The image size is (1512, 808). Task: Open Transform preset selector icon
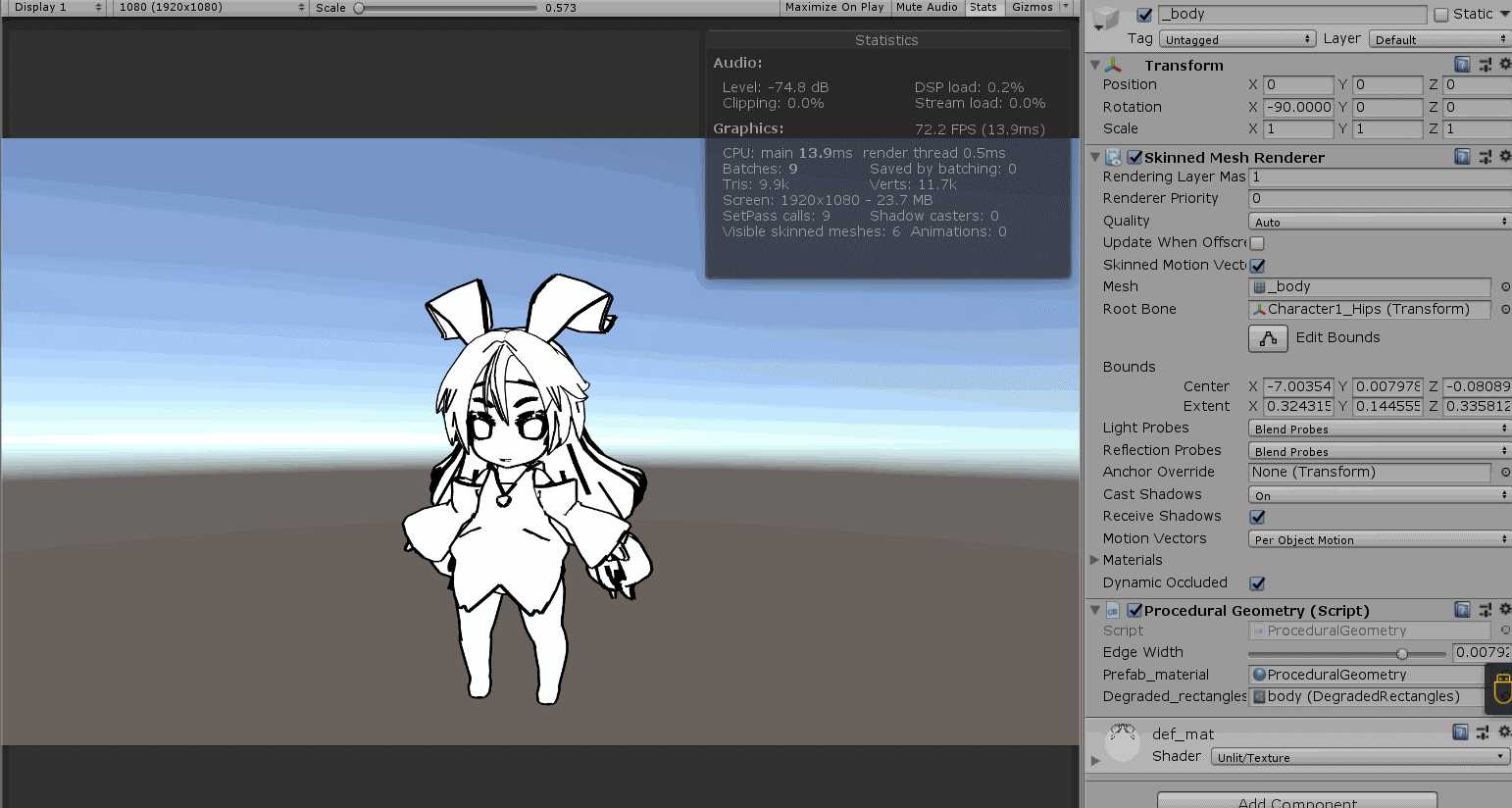(1485, 65)
